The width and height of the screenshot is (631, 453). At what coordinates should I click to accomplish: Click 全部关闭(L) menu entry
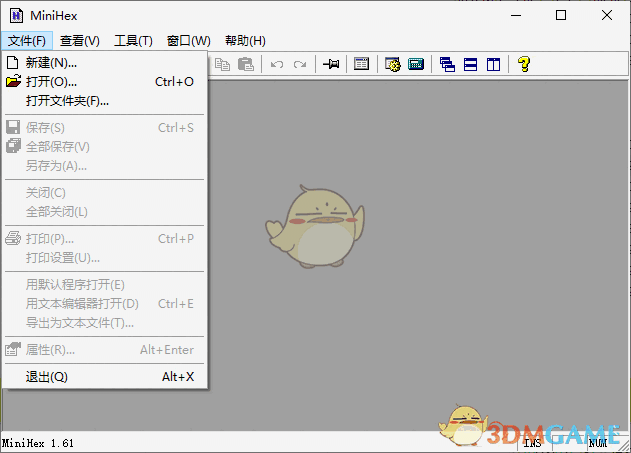point(105,212)
